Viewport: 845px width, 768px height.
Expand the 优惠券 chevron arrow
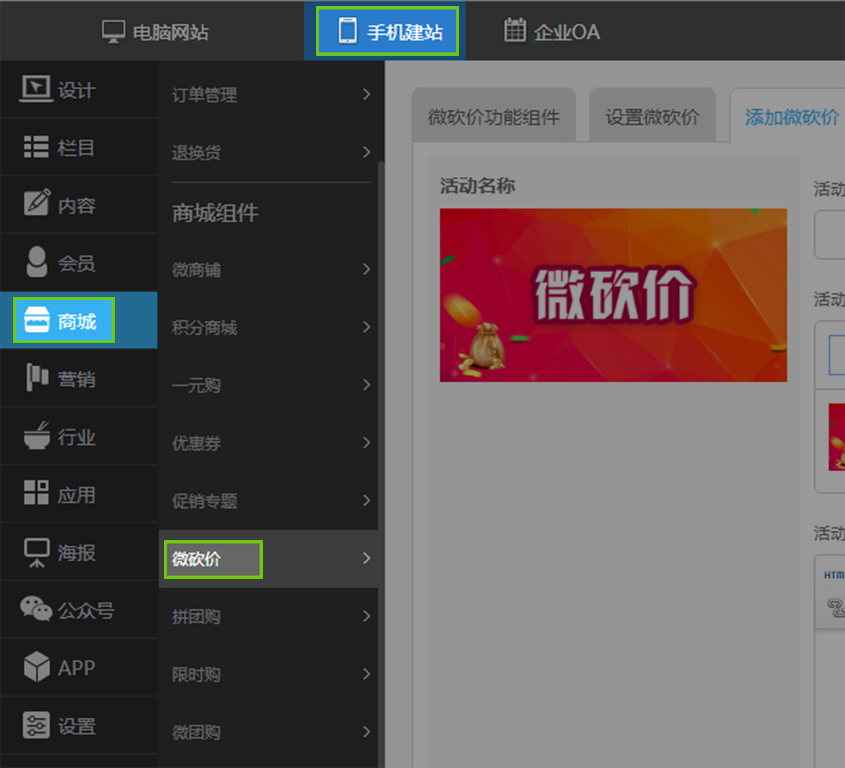click(367, 442)
